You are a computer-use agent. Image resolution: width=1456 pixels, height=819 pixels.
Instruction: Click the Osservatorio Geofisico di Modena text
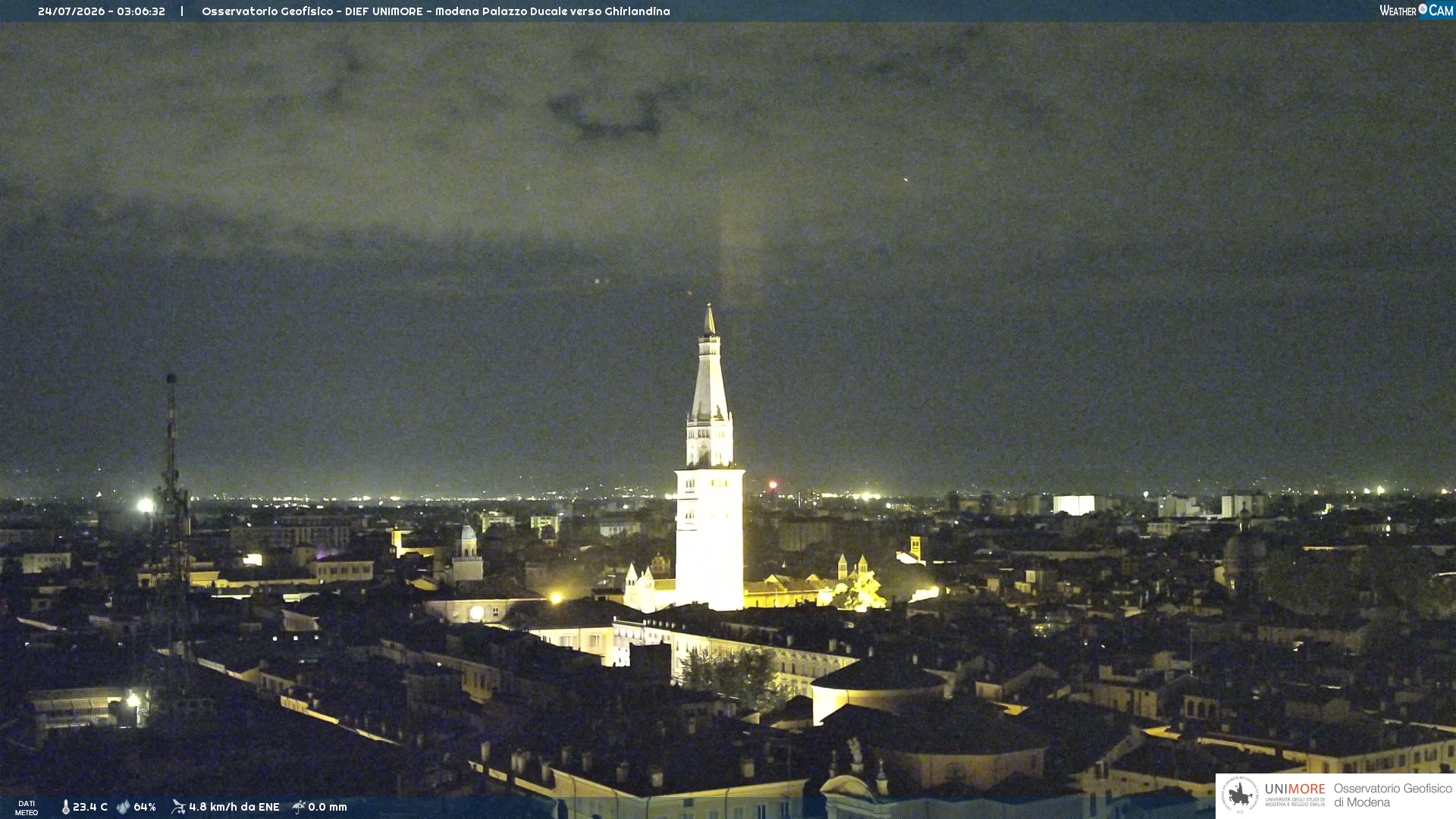[x=1393, y=795]
